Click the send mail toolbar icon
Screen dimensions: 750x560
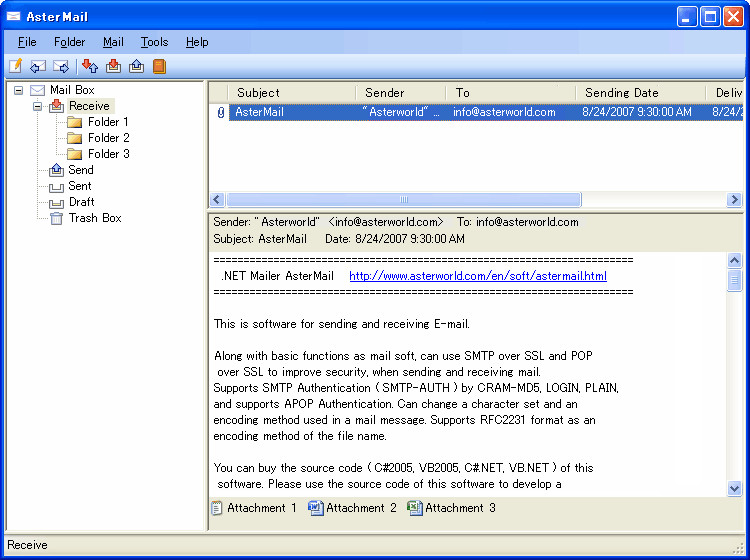[136, 66]
